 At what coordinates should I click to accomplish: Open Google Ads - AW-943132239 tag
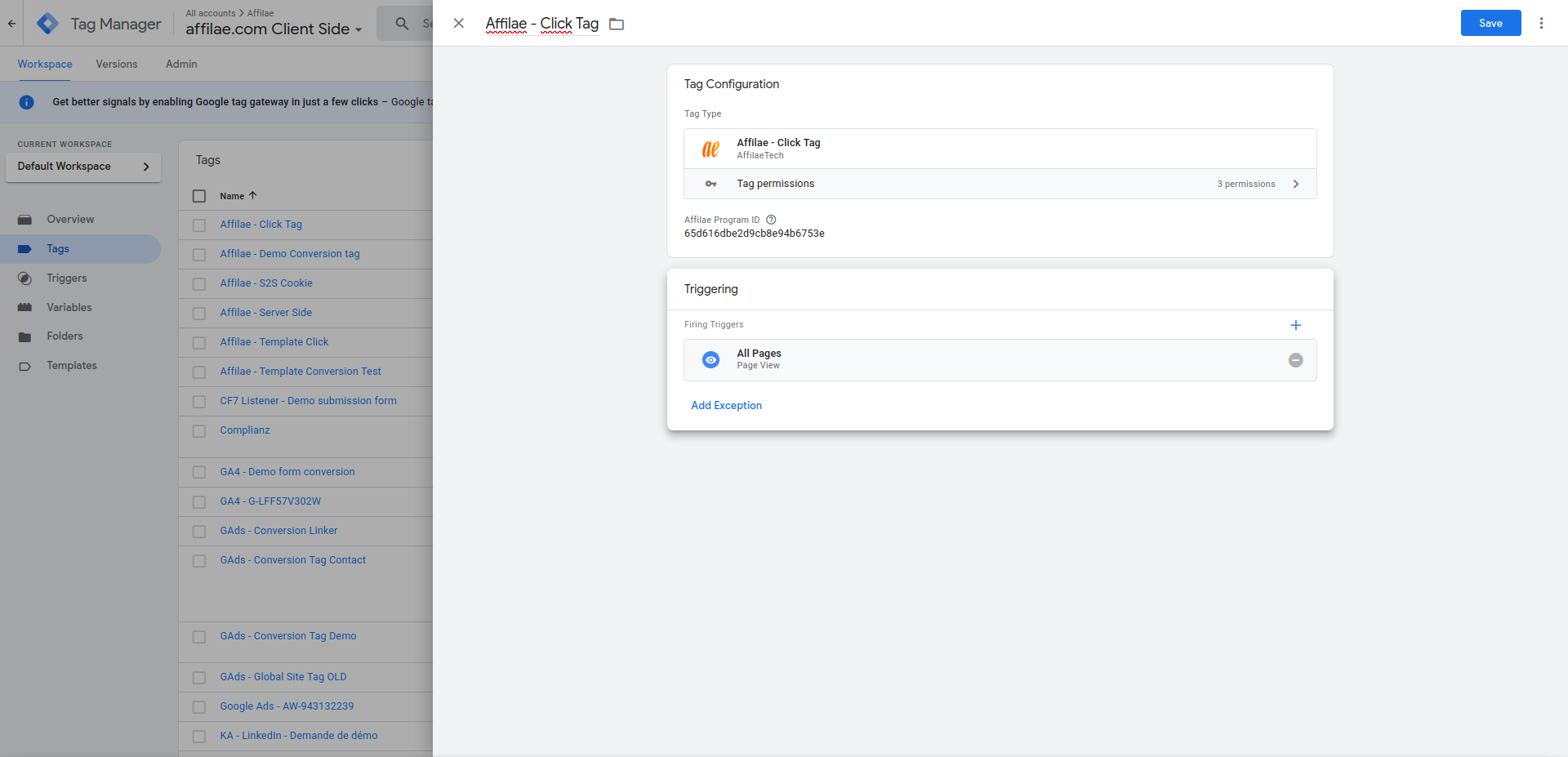[287, 706]
